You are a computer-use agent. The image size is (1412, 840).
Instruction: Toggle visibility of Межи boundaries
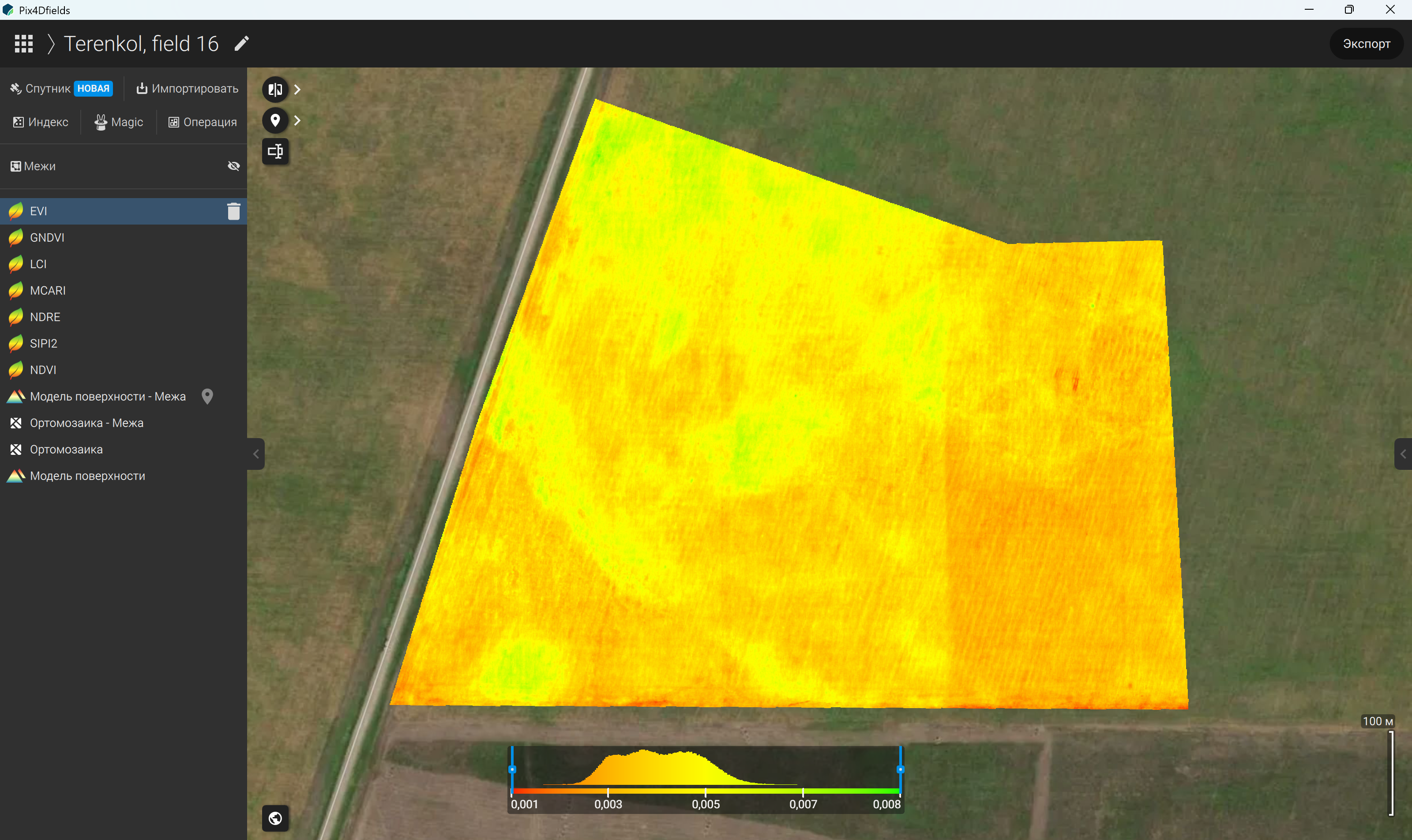pos(233,166)
